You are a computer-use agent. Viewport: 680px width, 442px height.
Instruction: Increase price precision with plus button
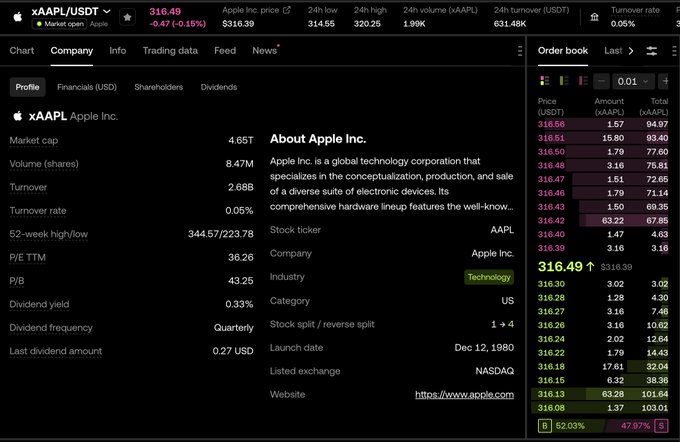pyautogui.click(x=664, y=81)
